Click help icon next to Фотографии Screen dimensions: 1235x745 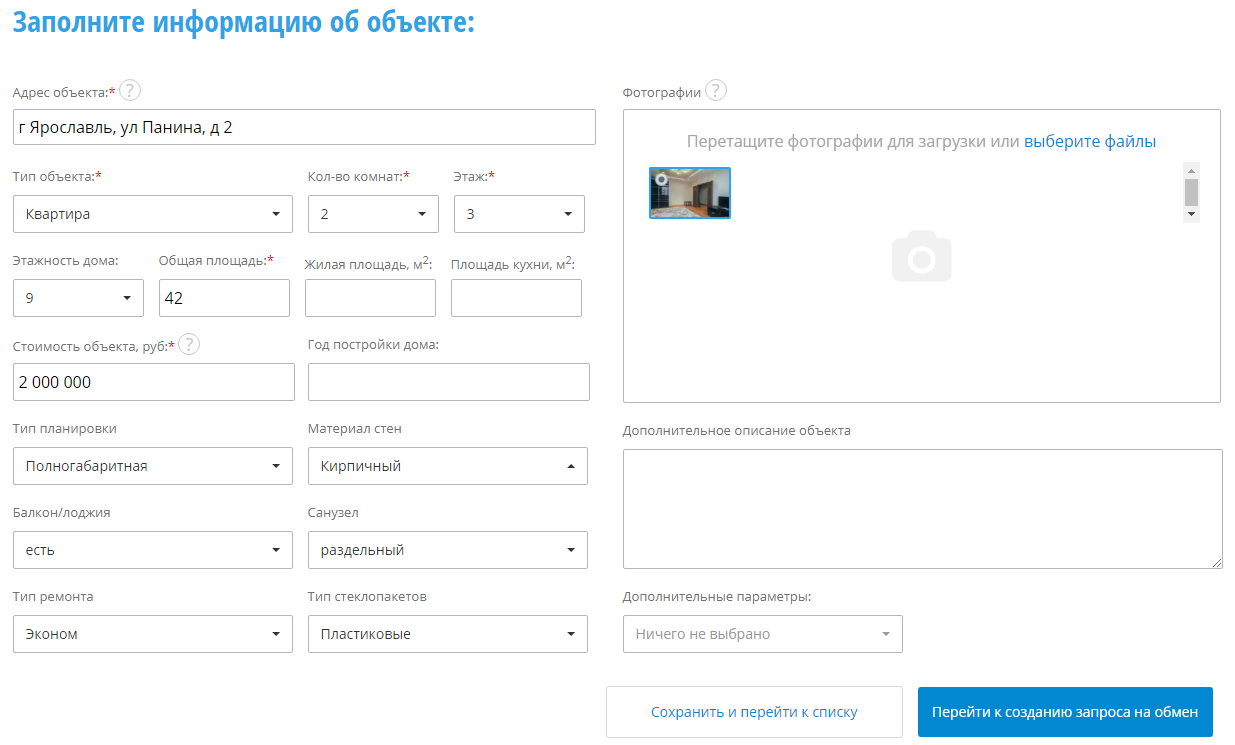point(716,91)
